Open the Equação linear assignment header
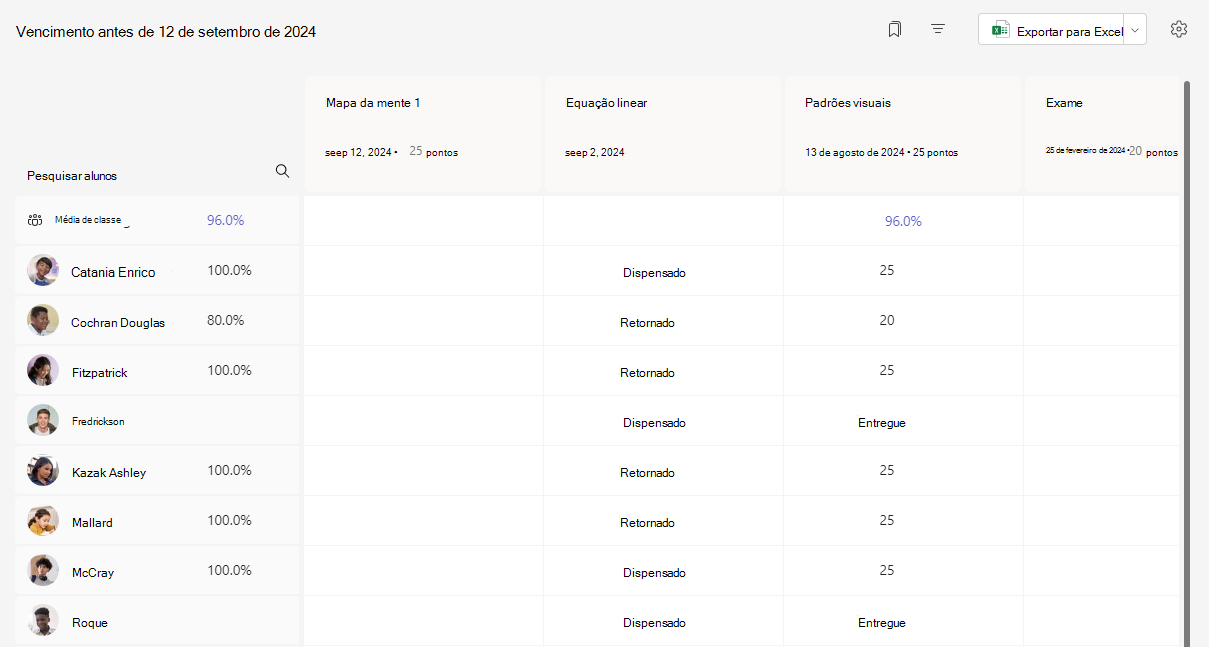Screen dimensions: 1209x647 [x=662, y=133]
